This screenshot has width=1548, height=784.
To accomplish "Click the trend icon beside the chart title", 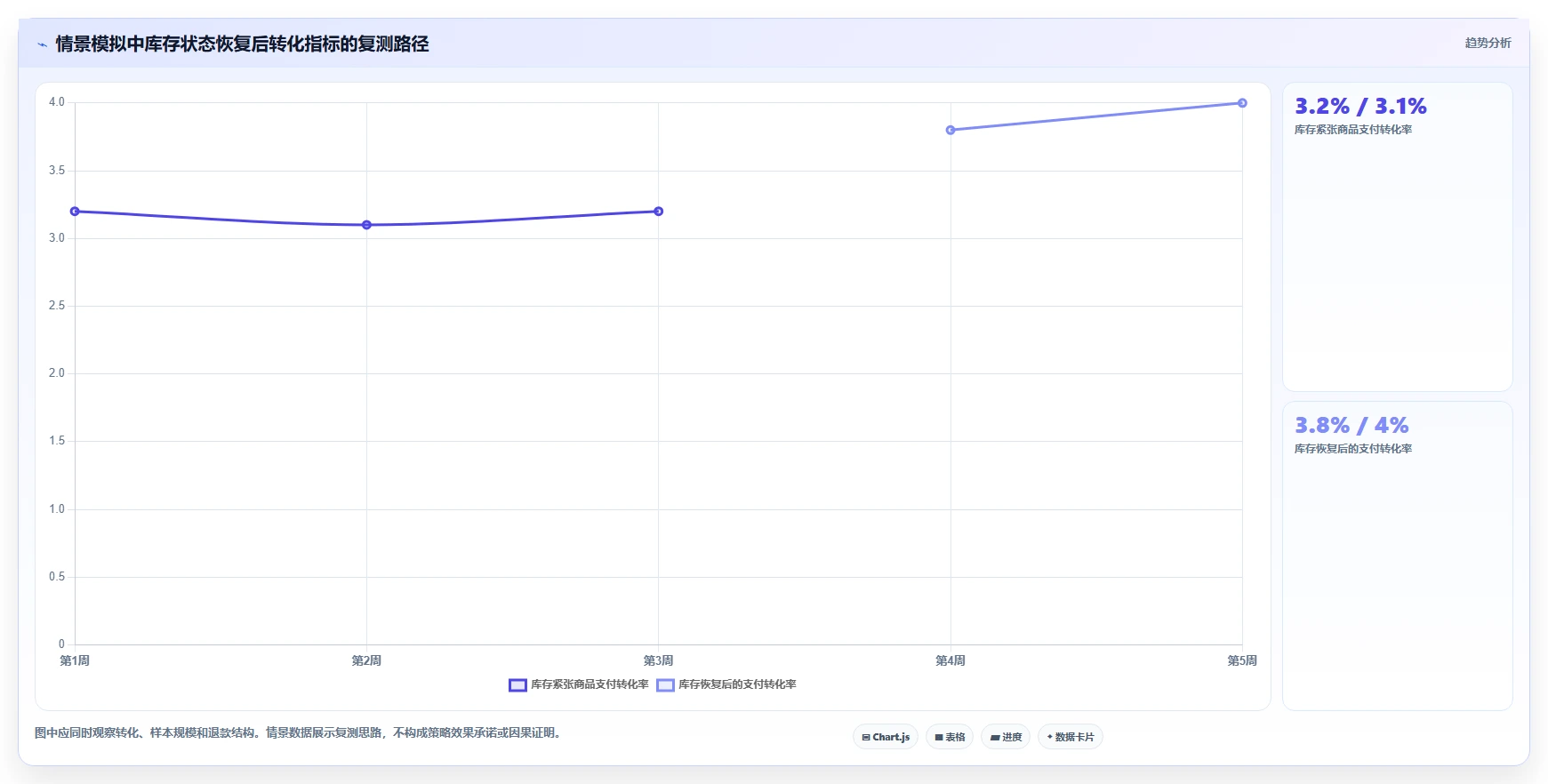I will (x=42, y=44).
